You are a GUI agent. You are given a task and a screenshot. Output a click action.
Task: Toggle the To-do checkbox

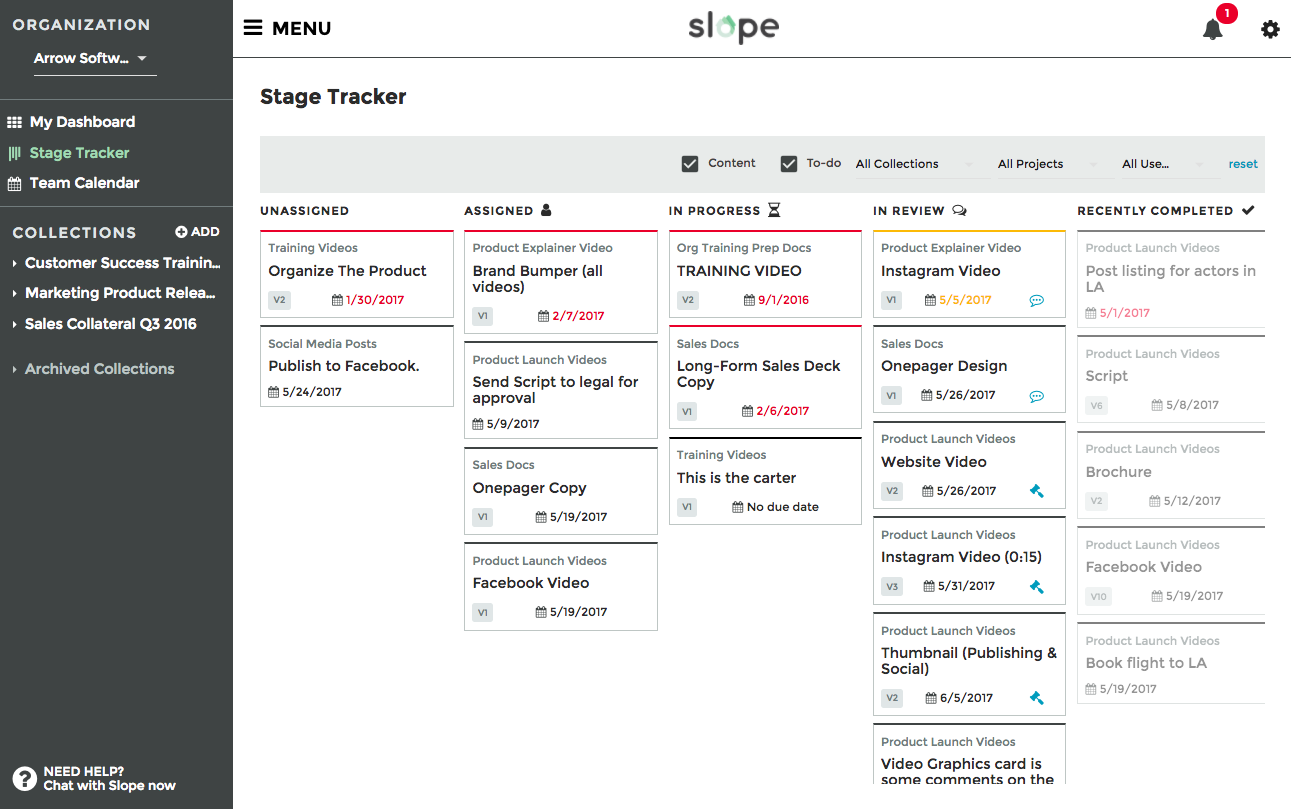[789, 164]
